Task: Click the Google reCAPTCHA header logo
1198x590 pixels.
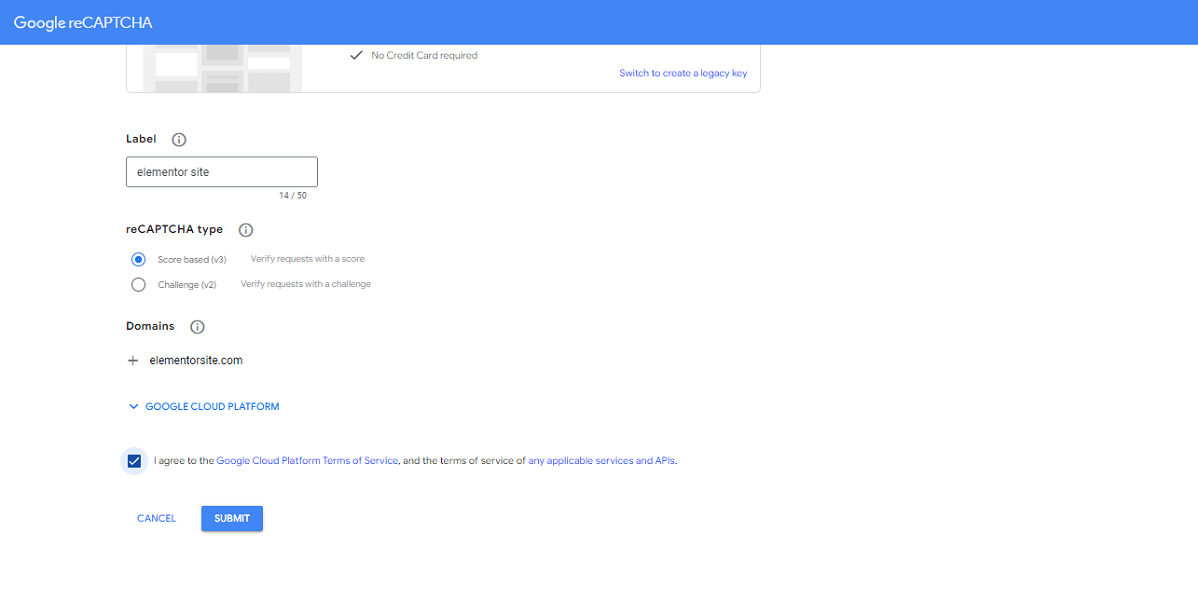Action: pyautogui.click(x=83, y=22)
